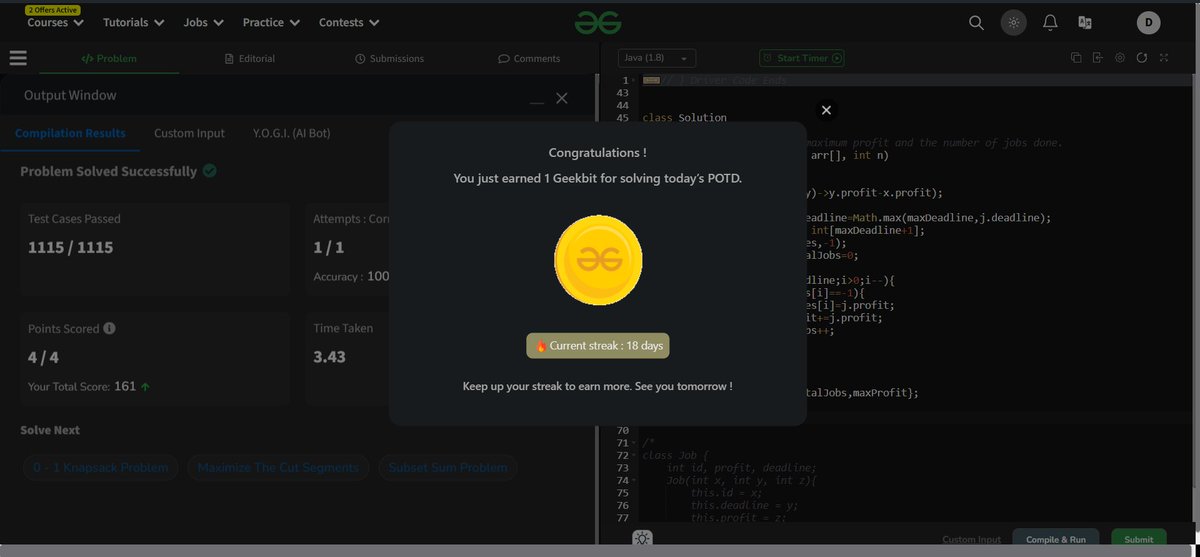Click the editor export/exit icon
The image size is (1200, 557).
tap(1098, 58)
